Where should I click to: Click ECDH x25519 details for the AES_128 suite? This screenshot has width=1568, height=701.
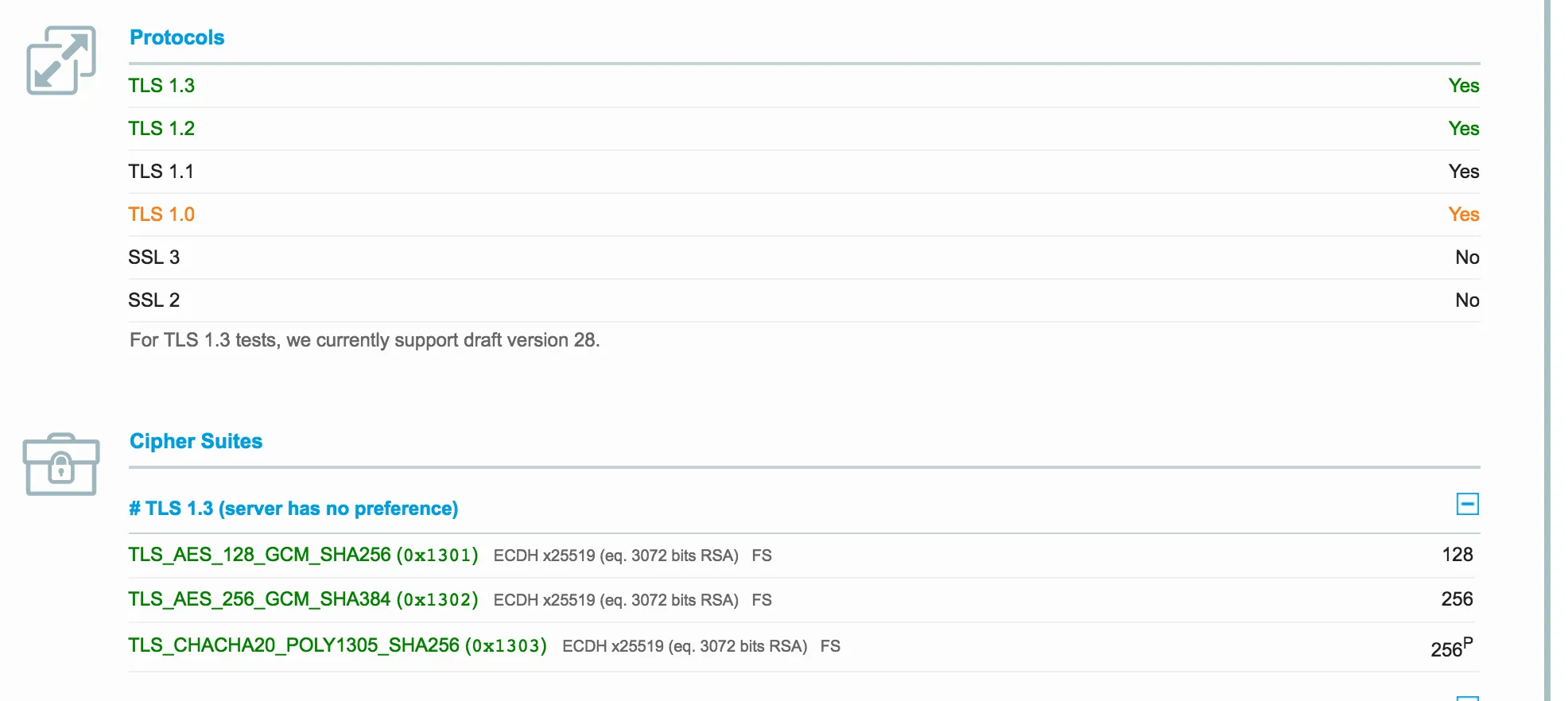click(x=616, y=556)
